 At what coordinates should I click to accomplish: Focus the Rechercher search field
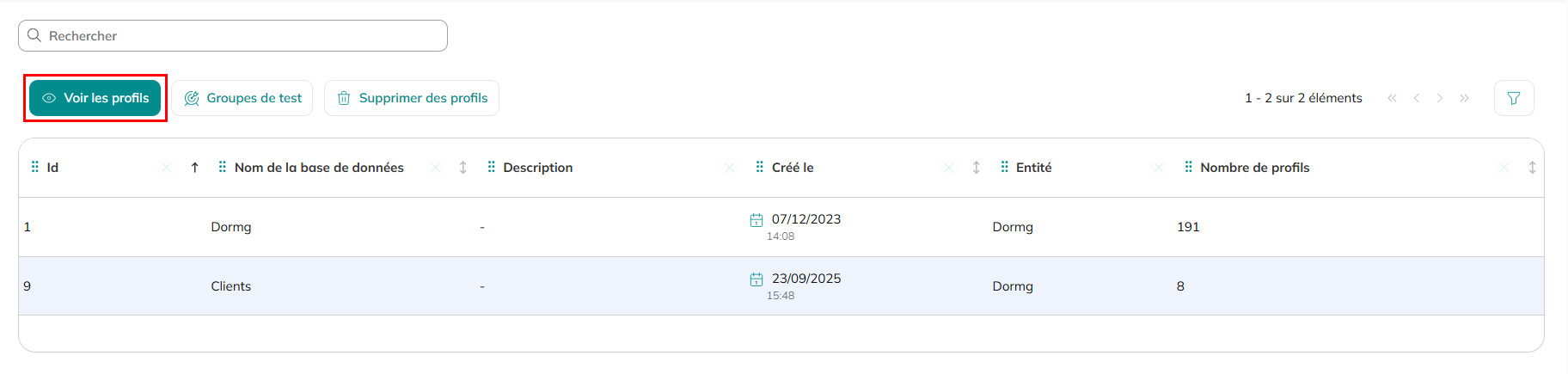[233, 36]
